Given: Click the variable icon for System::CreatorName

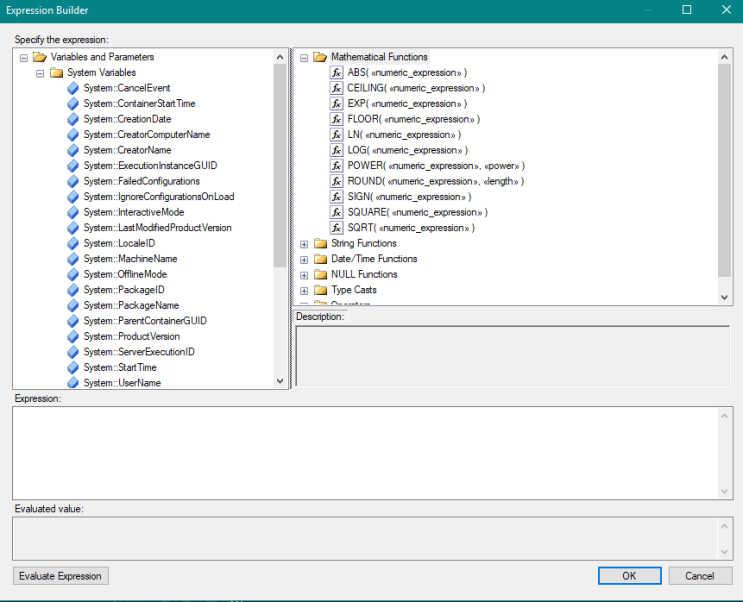Looking at the screenshot, I should tap(73, 150).
